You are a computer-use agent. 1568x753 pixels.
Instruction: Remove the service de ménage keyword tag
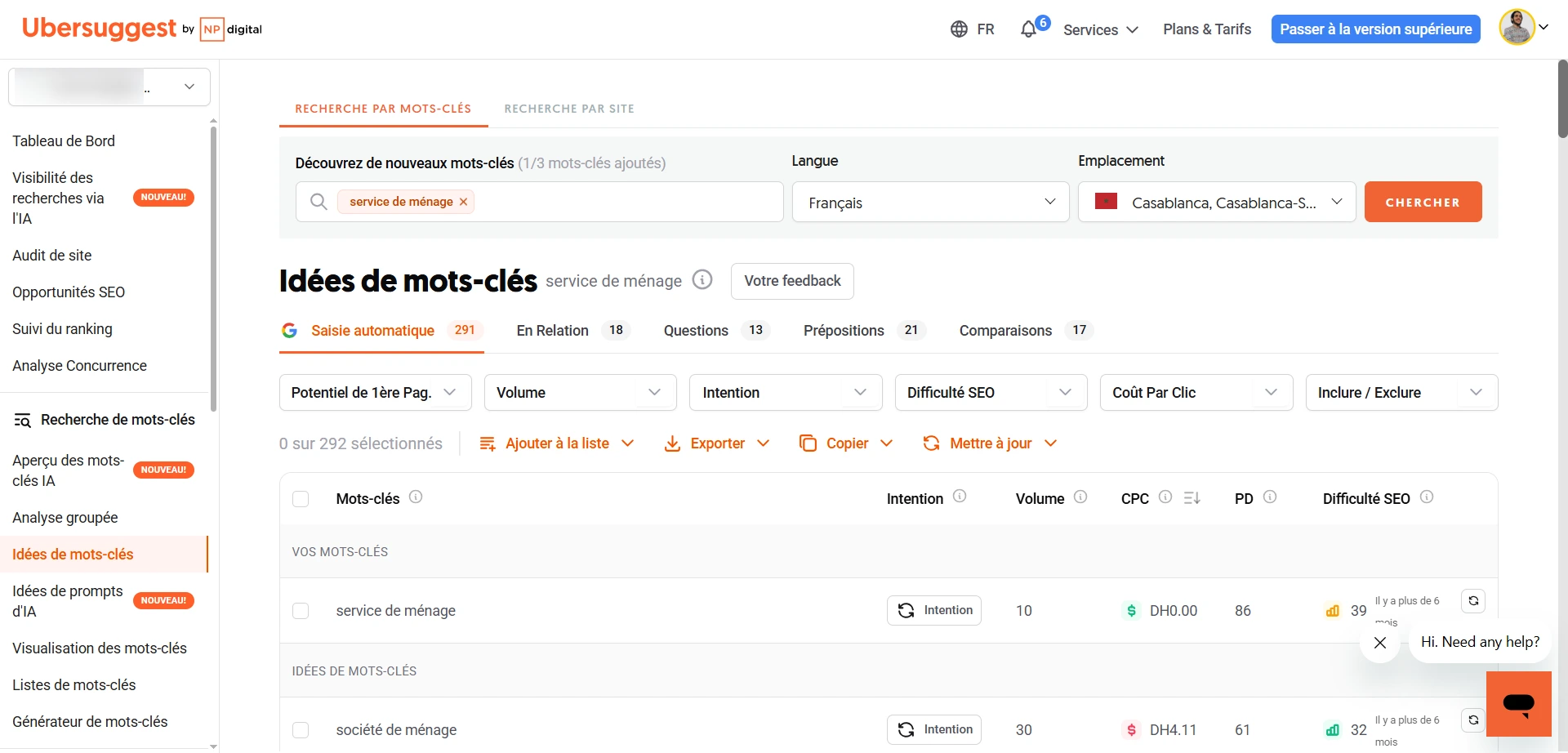[x=464, y=202]
